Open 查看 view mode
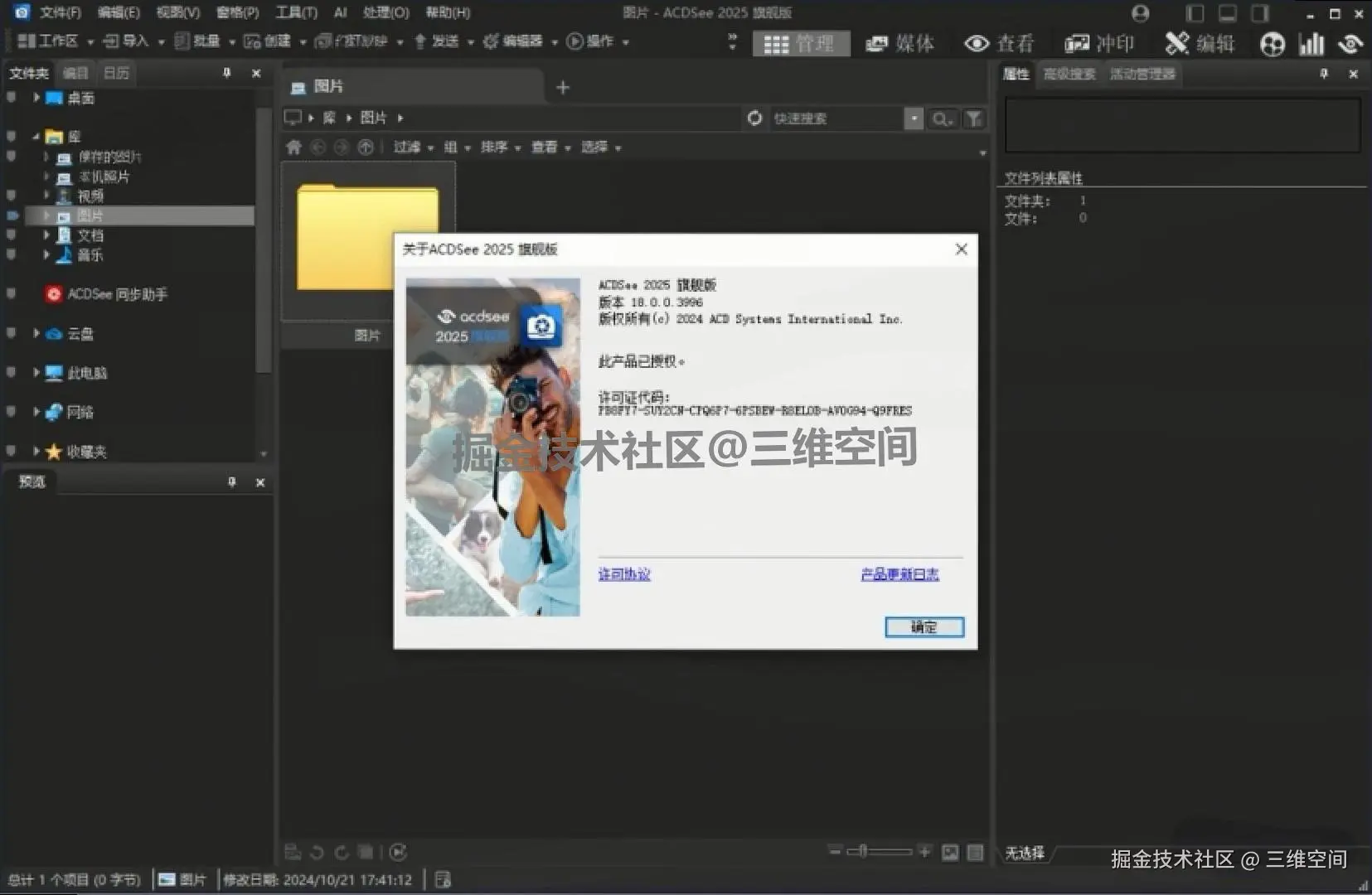Viewport: 1372px width, 895px height. (x=999, y=43)
